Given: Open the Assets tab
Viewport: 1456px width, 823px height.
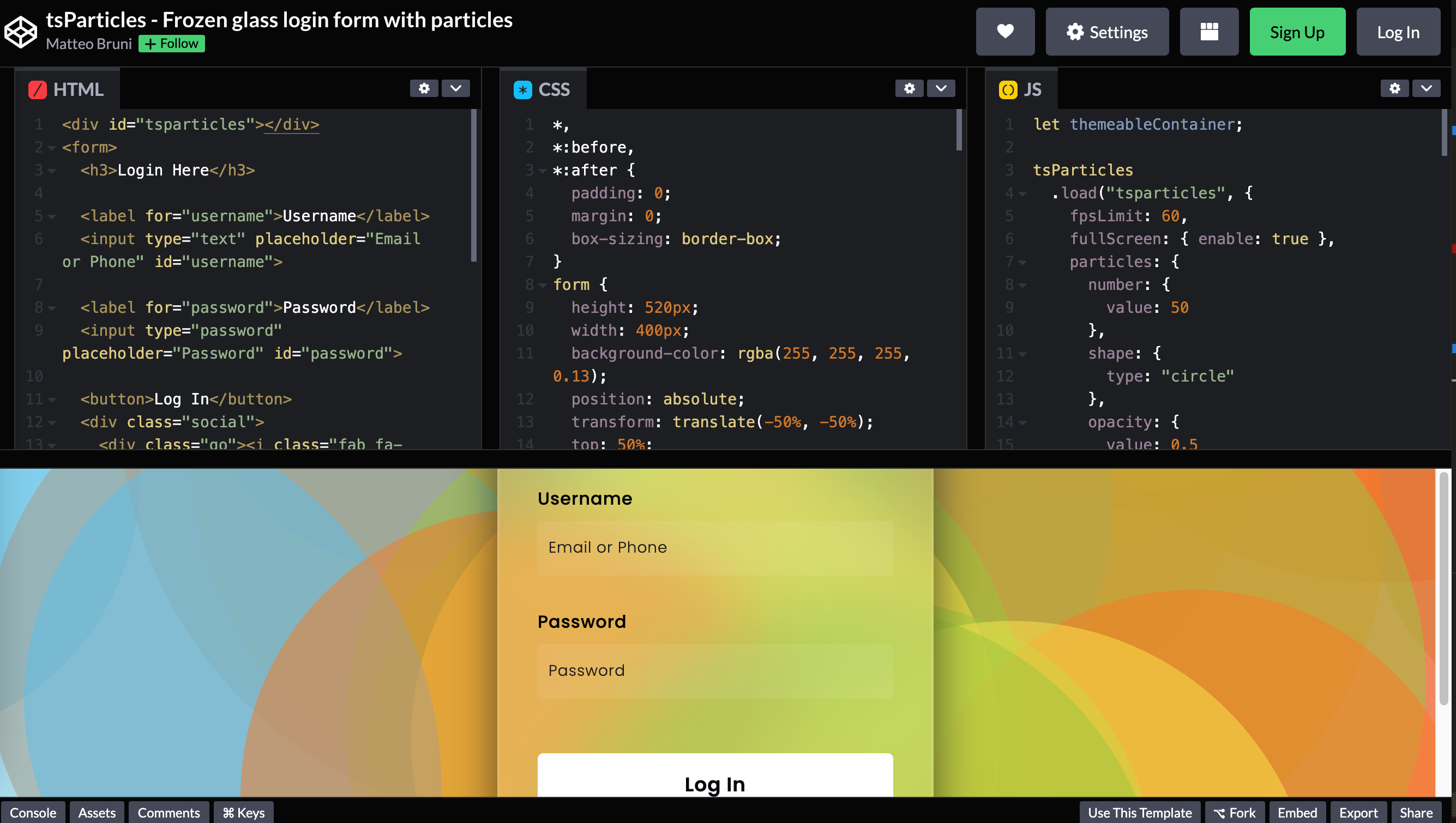Looking at the screenshot, I should [97, 812].
